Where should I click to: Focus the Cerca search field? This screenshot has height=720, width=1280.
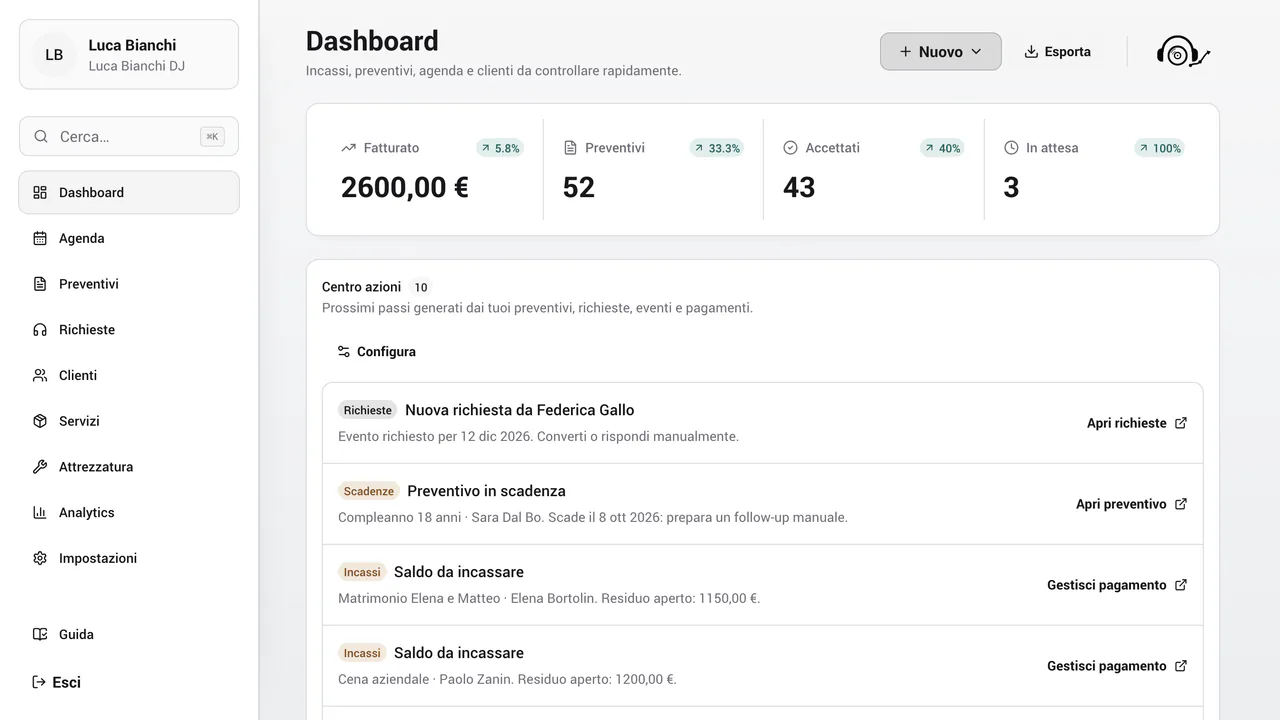click(x=129, y=136)
